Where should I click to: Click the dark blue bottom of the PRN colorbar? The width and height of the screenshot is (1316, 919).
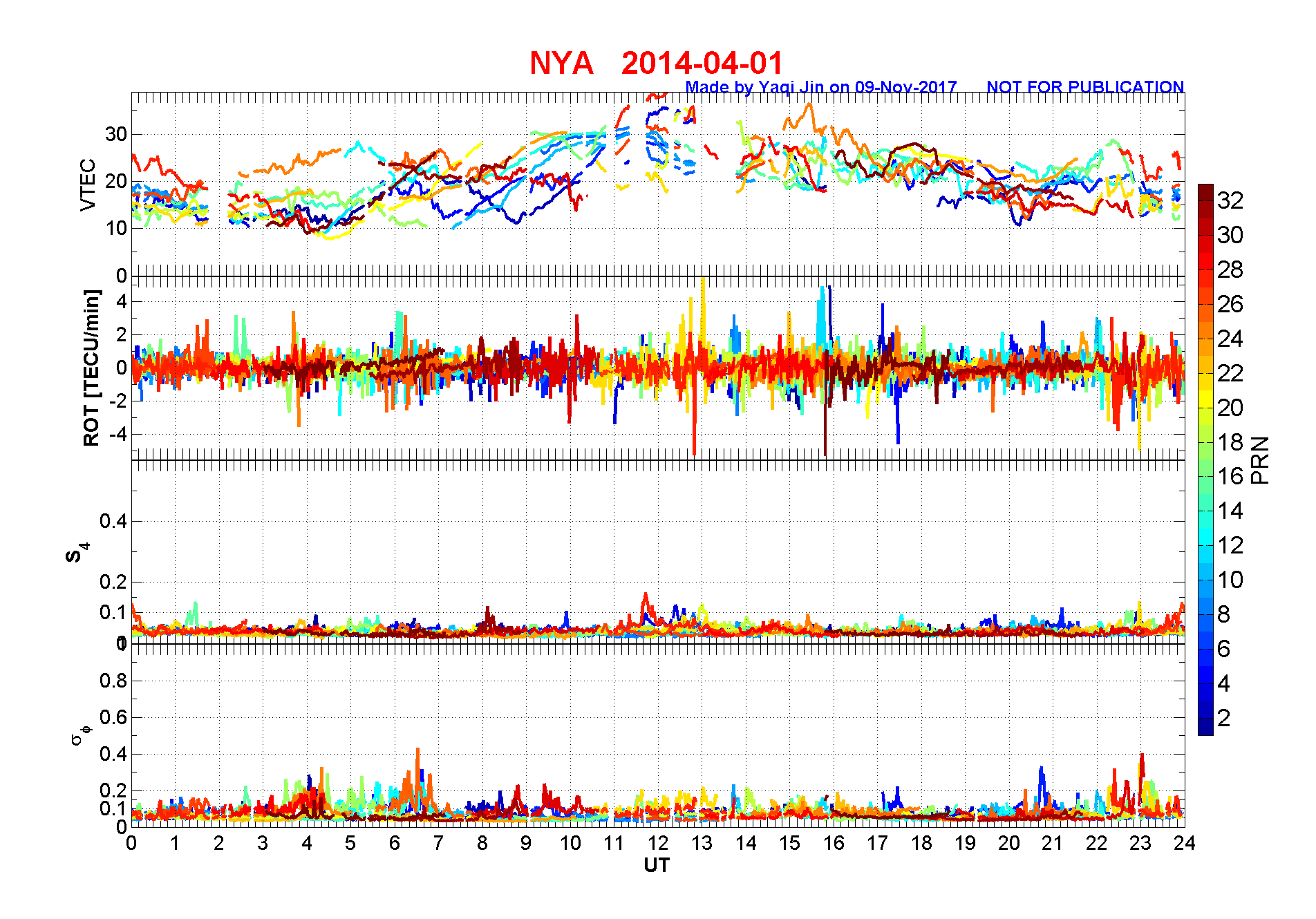pos(1205,727)
